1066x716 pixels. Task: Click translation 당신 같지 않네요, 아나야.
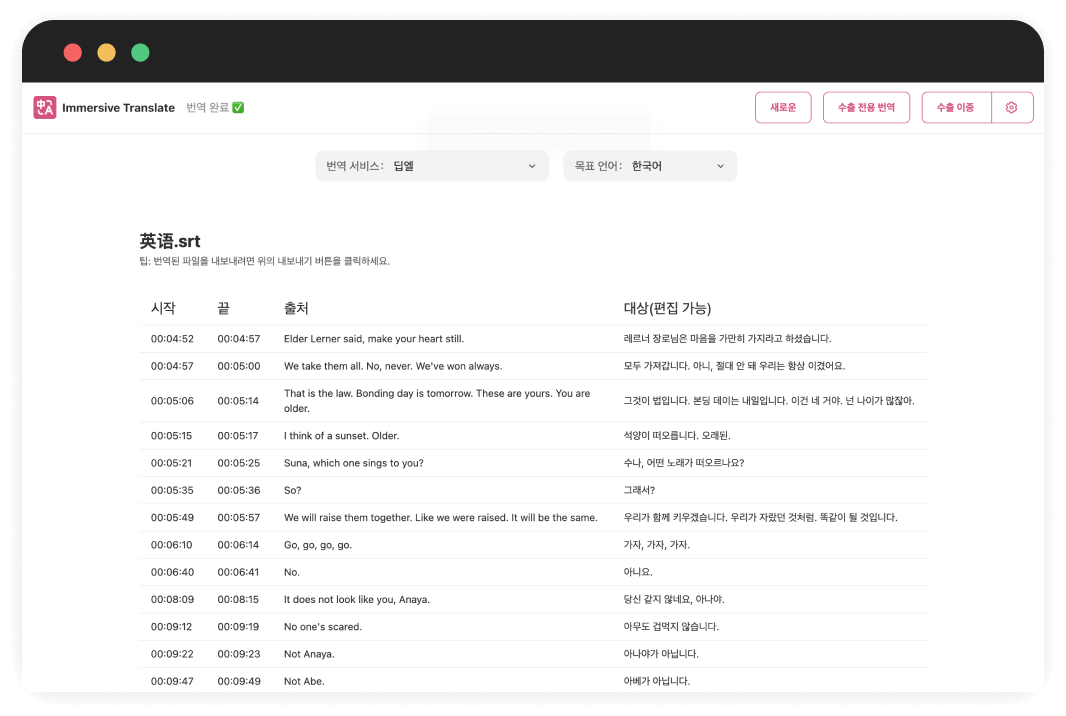[674, 599]
